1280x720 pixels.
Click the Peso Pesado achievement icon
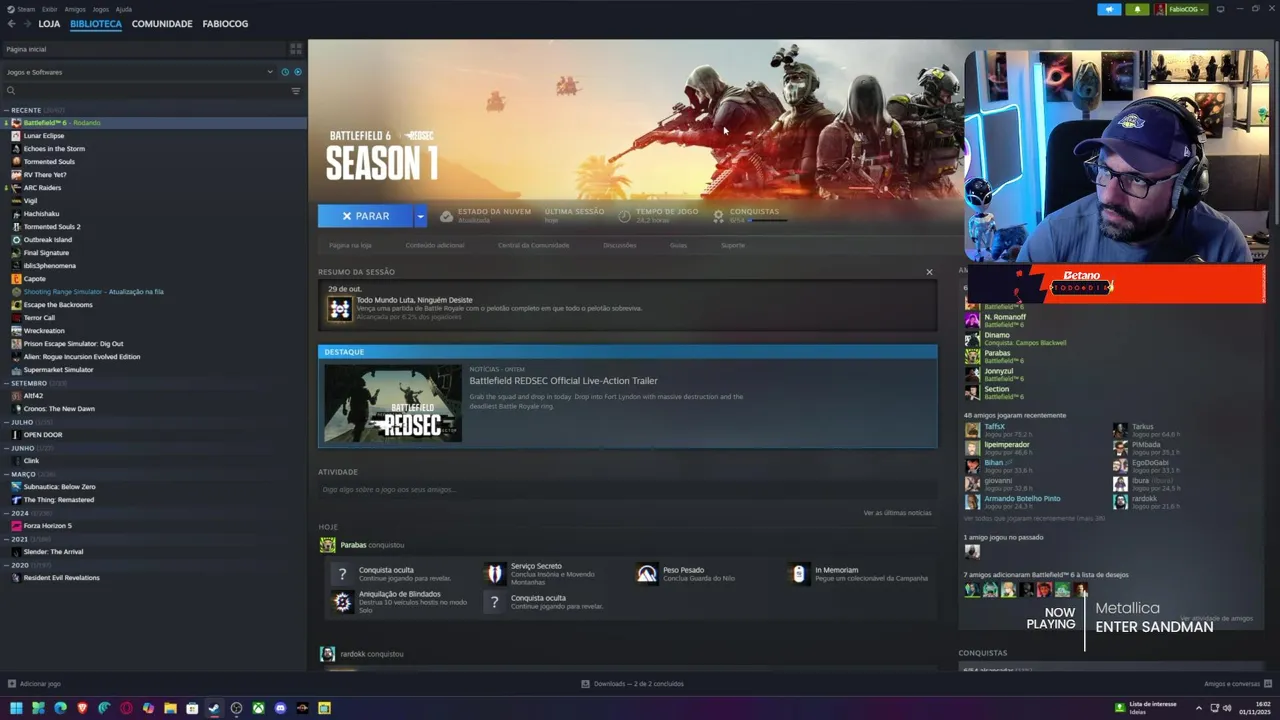coord(647,574)
